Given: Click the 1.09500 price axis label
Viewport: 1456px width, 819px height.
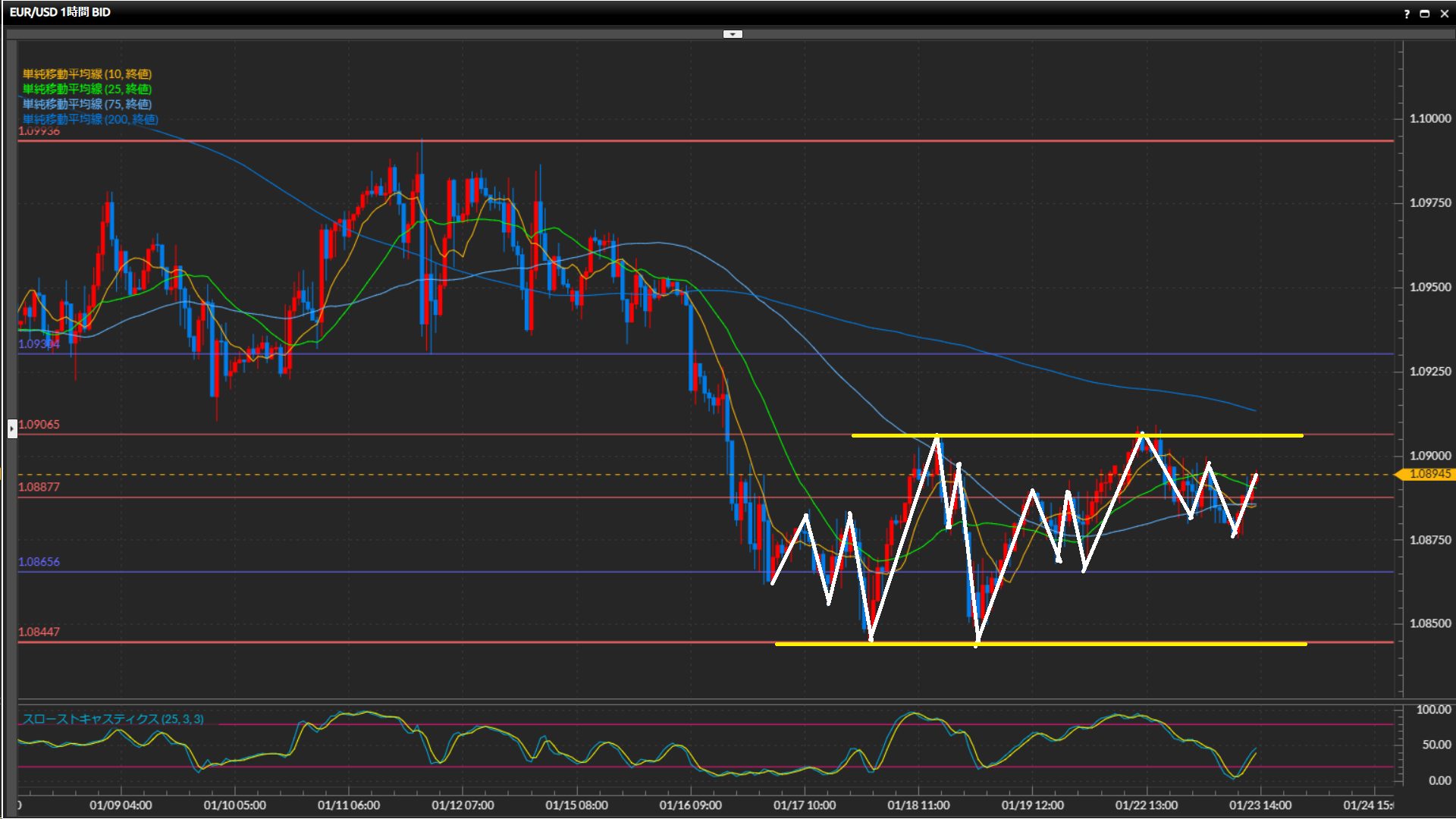Looking at the screenshot, I should pos(1429,287).
